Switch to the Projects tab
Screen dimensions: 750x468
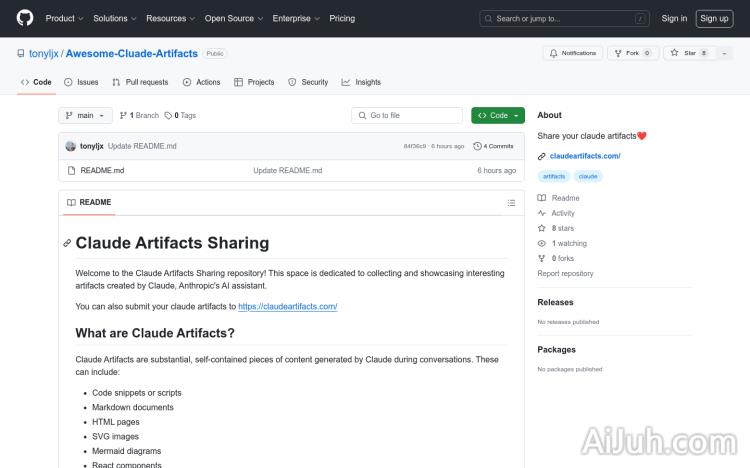(x=254, y=82)
